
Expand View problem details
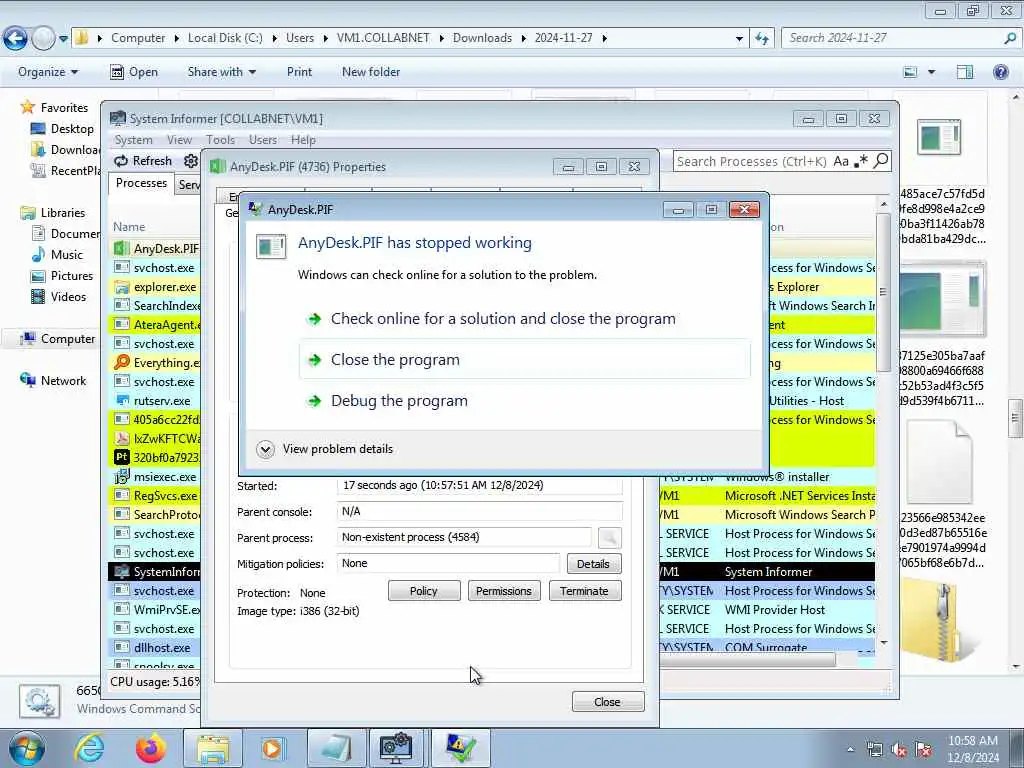pyautogui.click(x=325, y=449)
